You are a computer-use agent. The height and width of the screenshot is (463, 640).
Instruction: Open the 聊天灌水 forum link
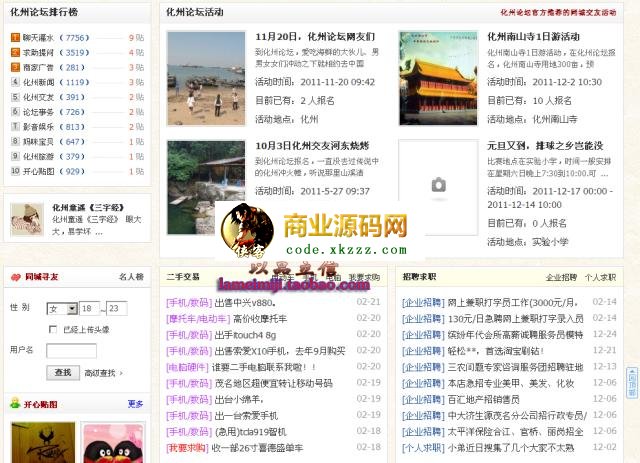click(38, 38)
